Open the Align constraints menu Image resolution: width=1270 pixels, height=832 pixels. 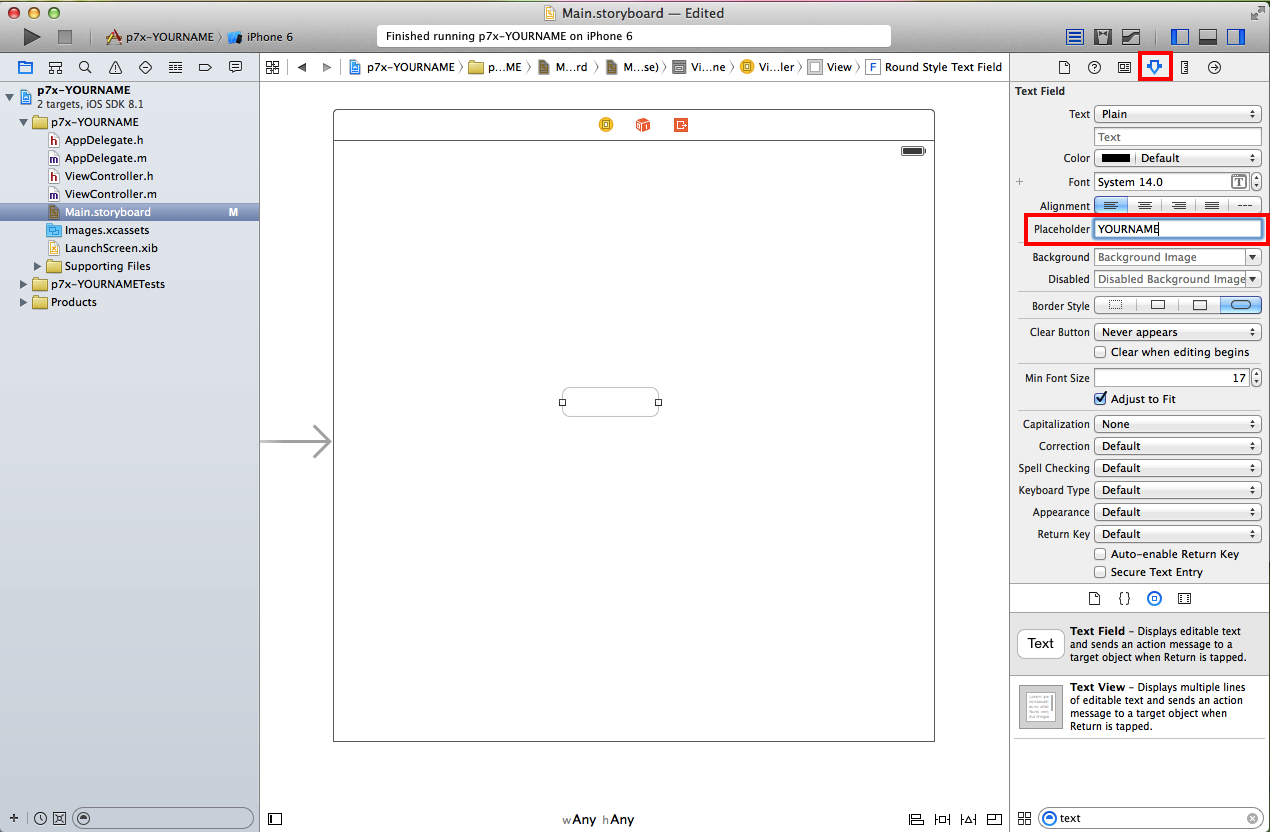pyautogui.click(x=916, y=819)
